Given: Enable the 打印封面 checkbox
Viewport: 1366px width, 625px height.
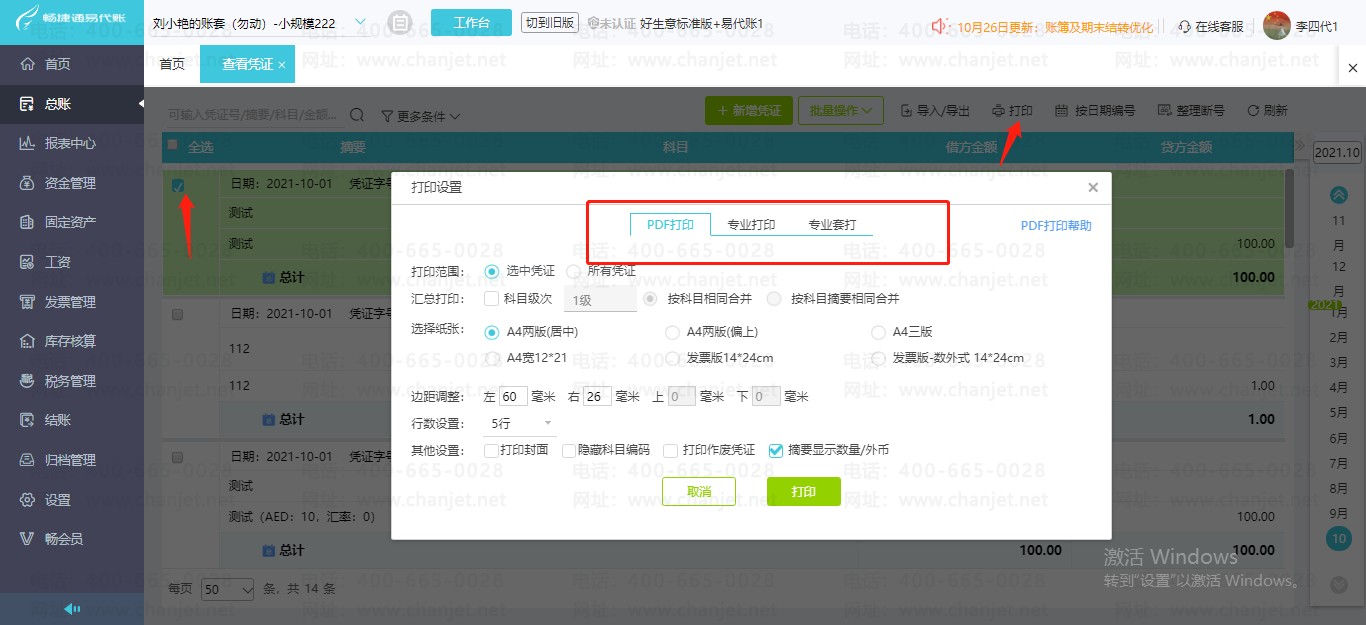Looking at the screenshot, I should pyautogui.click(x=491, y=450).
